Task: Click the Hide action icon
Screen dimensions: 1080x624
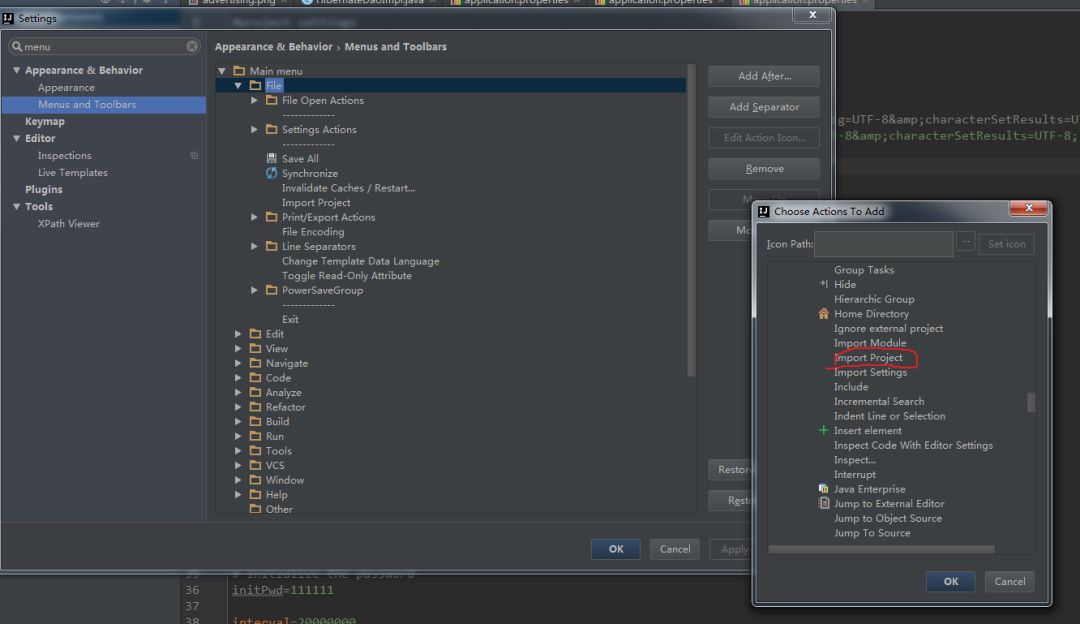Action: (824, 285)
